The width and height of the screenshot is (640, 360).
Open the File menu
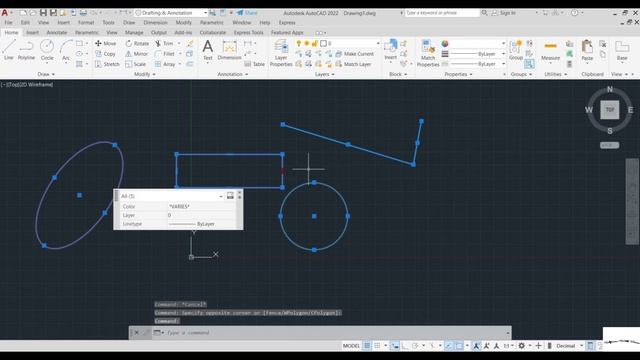pyautogui.click(x=9, y=22)
